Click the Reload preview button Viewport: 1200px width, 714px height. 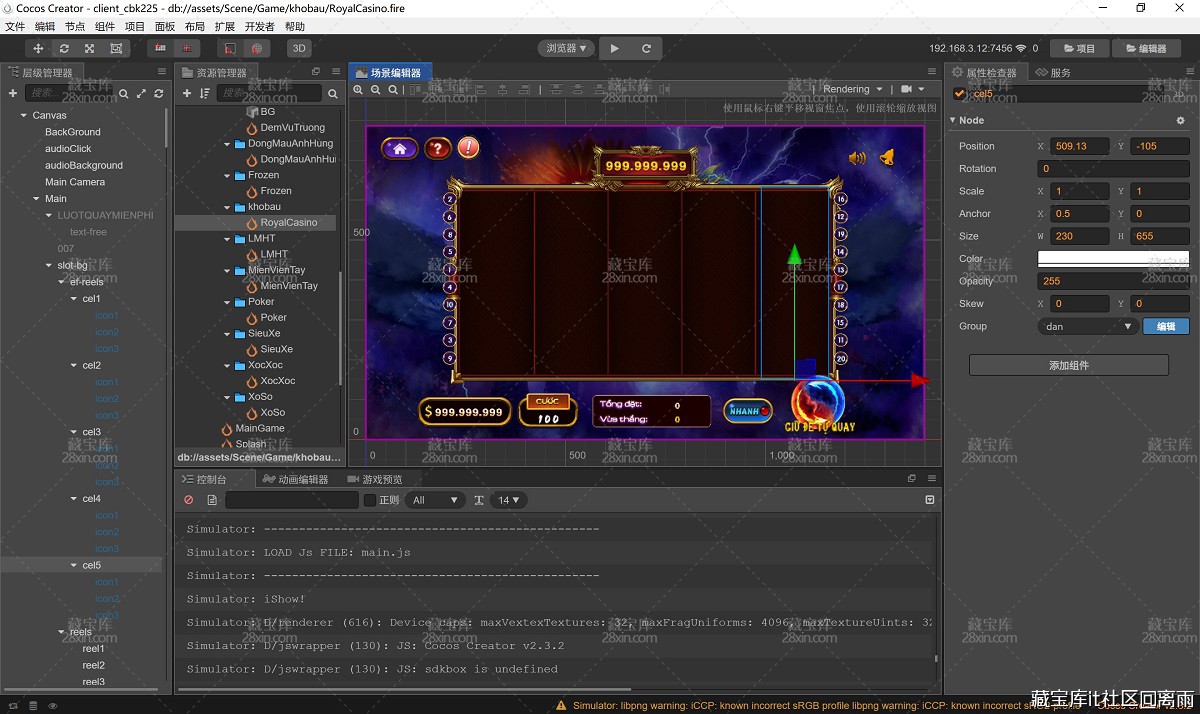646,48
